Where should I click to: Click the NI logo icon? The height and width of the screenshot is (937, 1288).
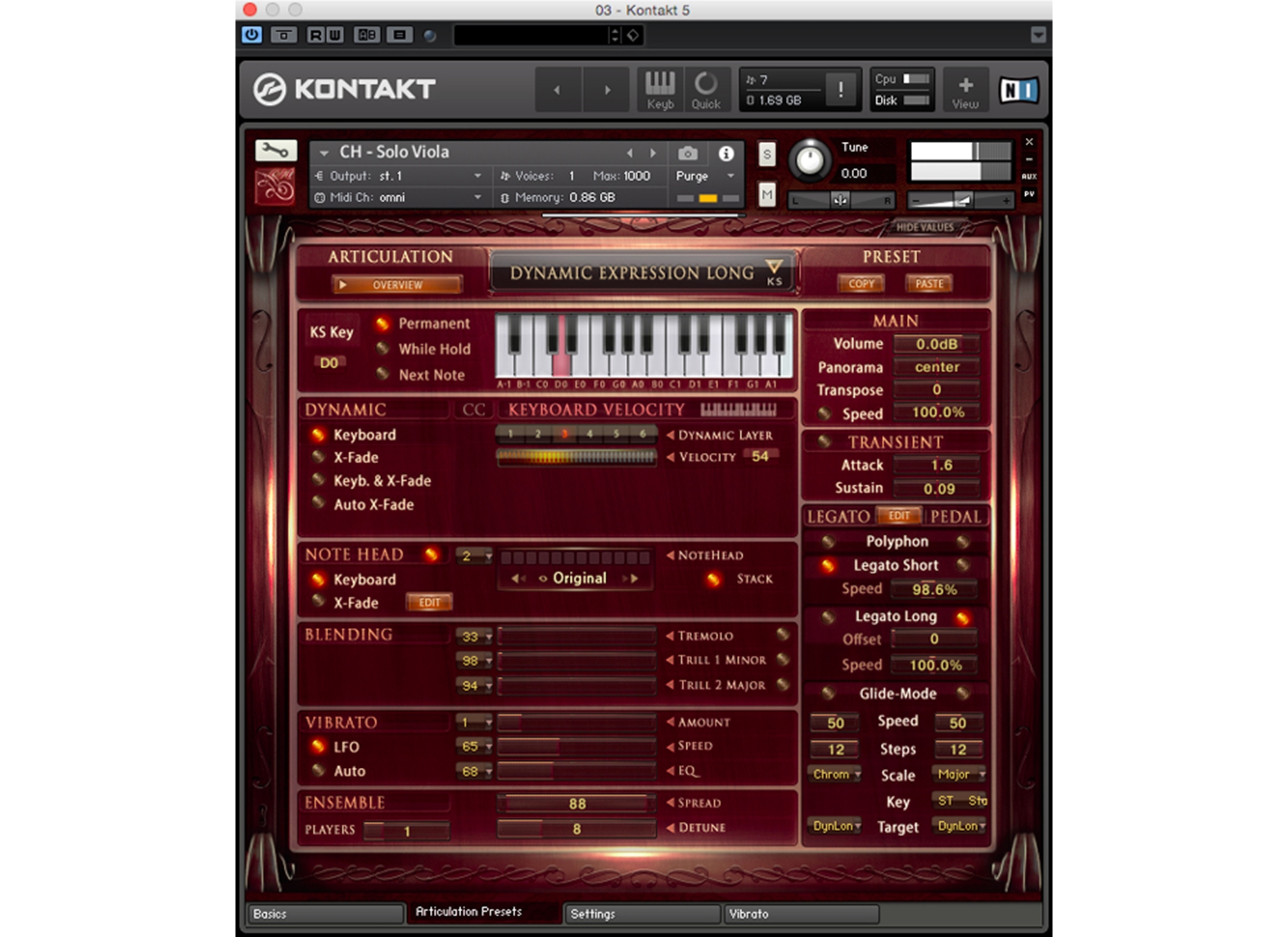1018,90
